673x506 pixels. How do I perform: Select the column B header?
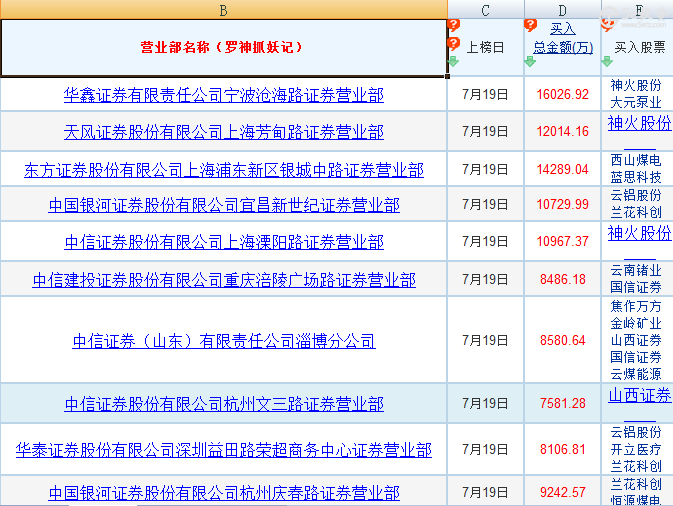click(223, 9)
